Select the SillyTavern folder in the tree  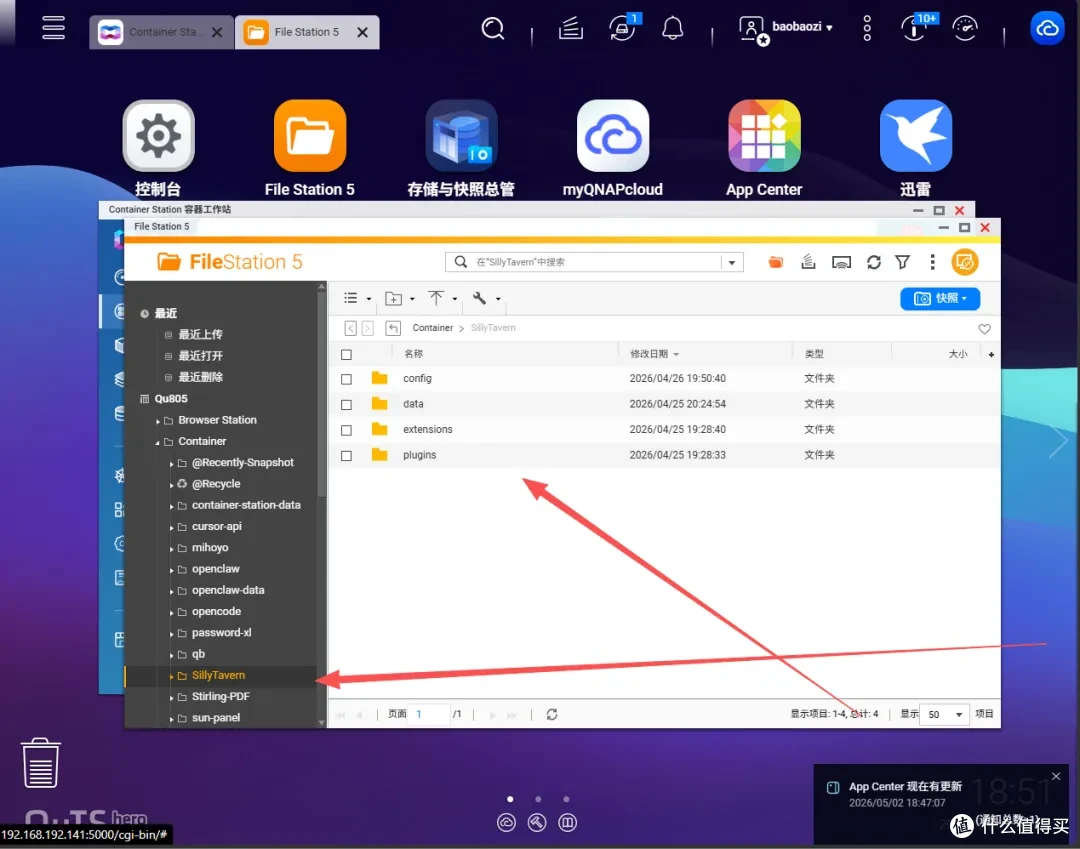tap(218, 675)
